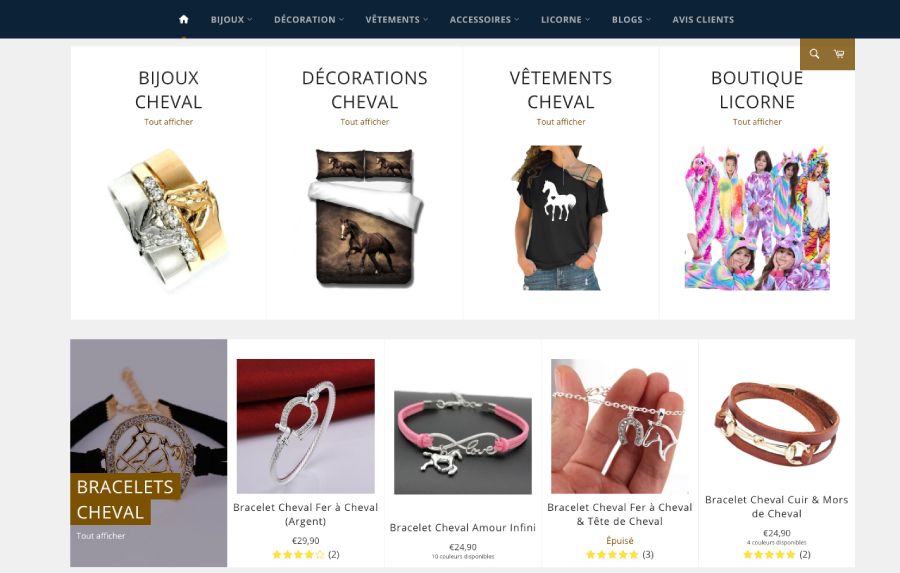Open the Bracelets Cheval collection banner

pyautogui.click(x=149, y=452)
